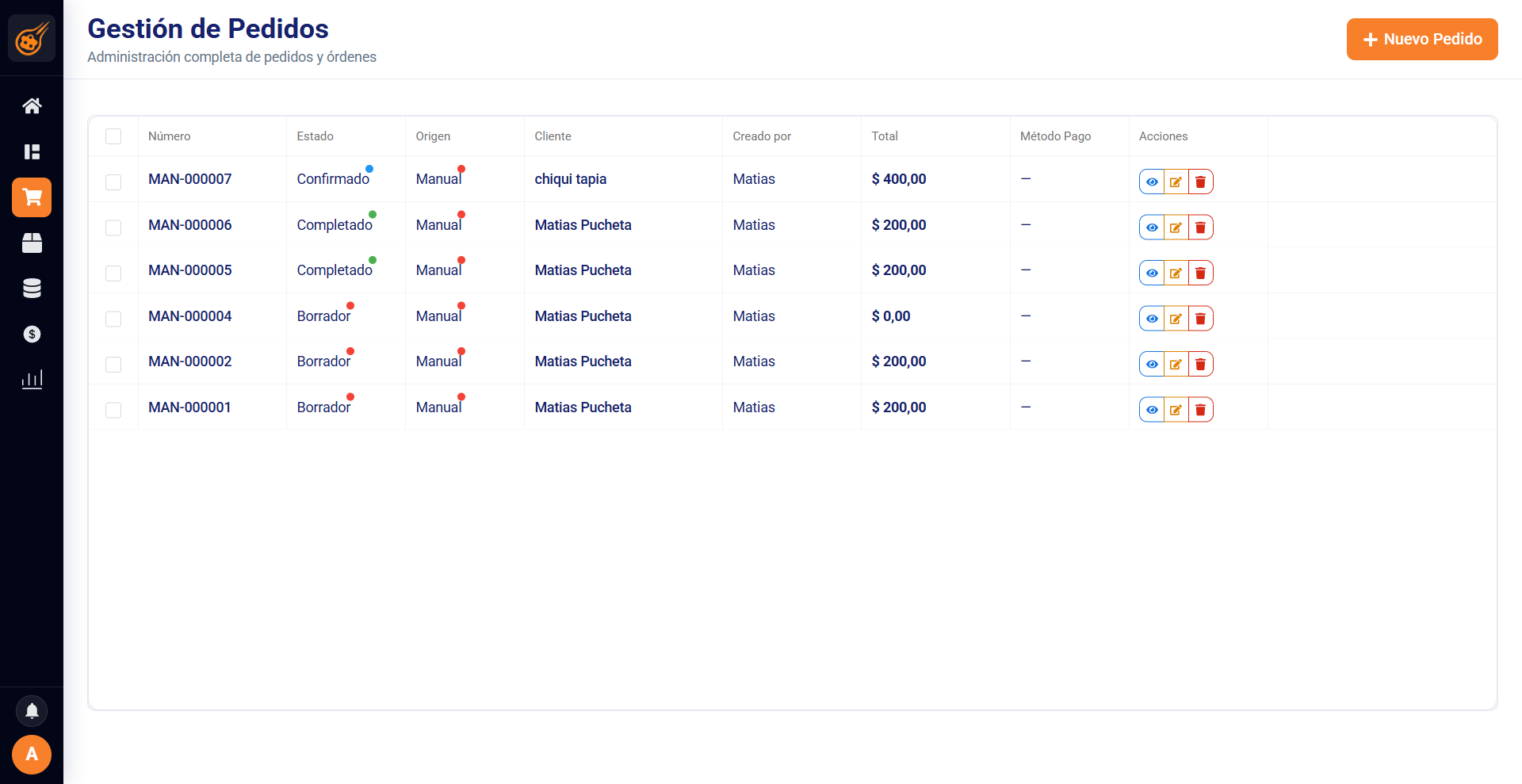Delete order MAN-000005 with trash icon
This screenshot has height=784, width=1522.
click(x=1201, y=273)
